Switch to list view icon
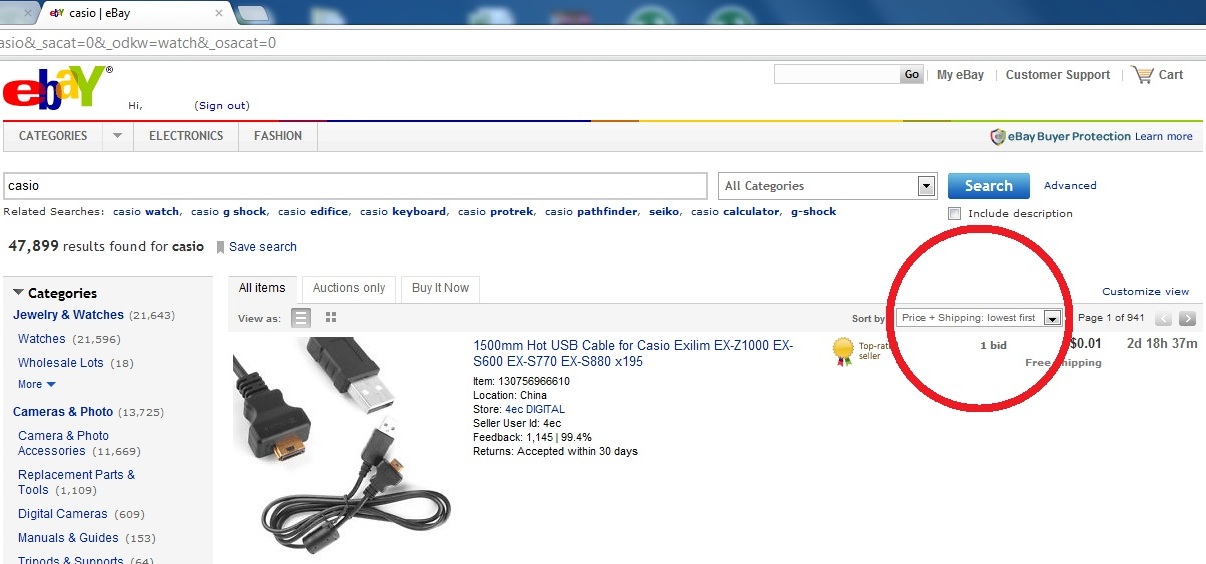This screenshot has height=564, width=1206. coord(301,318)
